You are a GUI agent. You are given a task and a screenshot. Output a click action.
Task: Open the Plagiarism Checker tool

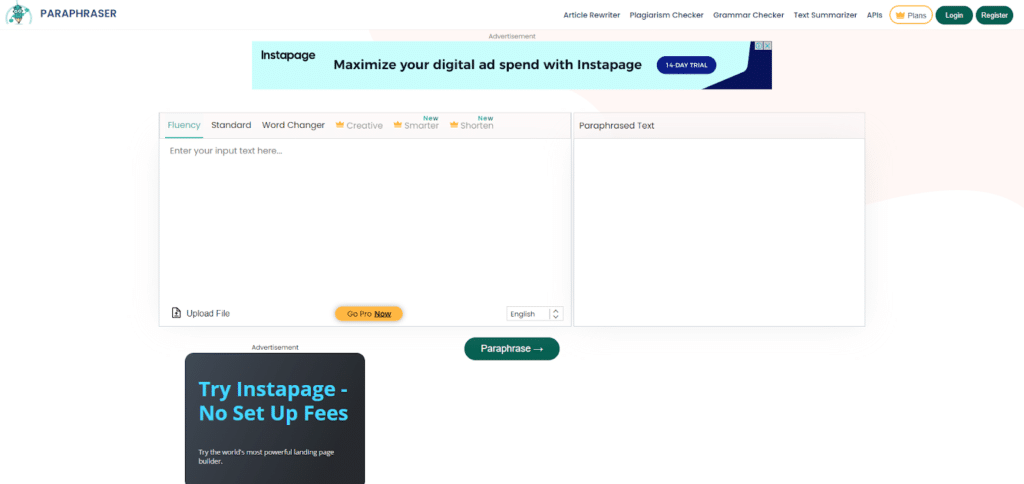(667, 15)
